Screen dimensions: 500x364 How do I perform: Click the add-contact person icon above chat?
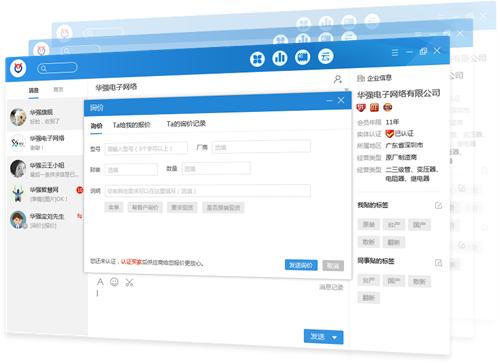338,79
